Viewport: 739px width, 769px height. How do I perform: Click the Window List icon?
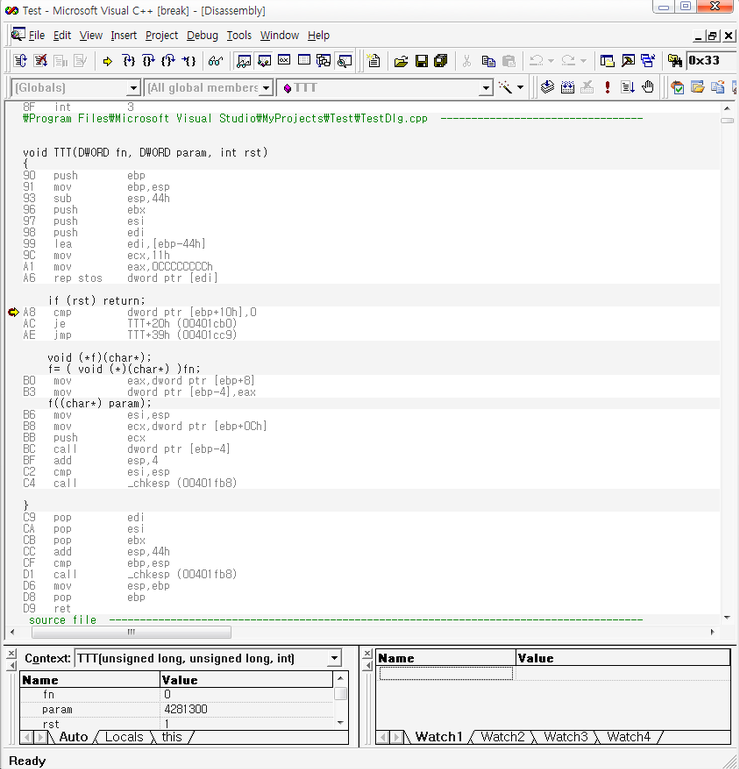(648, 61)
